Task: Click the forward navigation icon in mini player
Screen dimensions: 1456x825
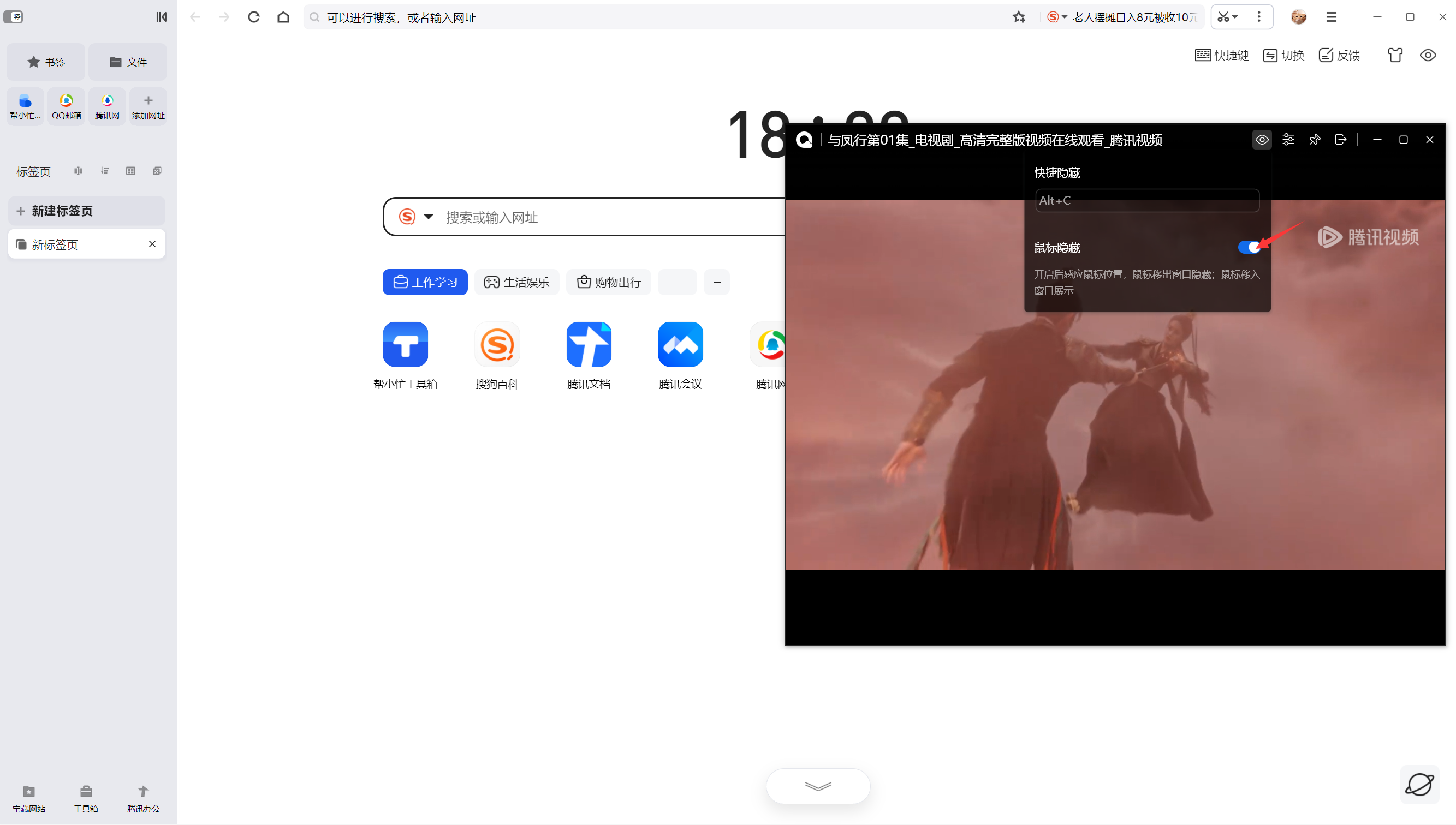Action: [1340, 139]
